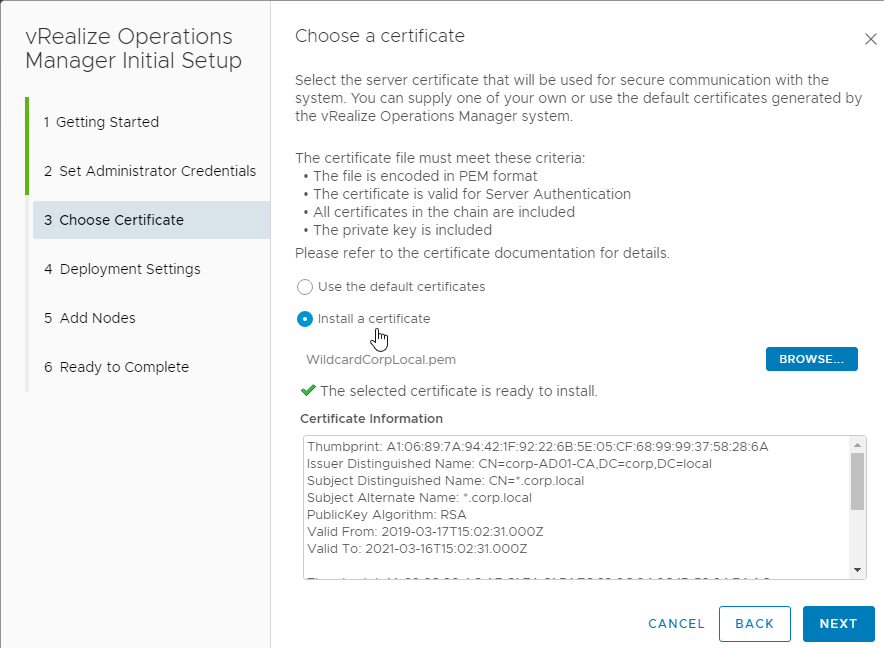Viewport: 884px width, 648px height.
Task: Click 'All certificates in the chain are included' bullet
Action: pos(444,212)
